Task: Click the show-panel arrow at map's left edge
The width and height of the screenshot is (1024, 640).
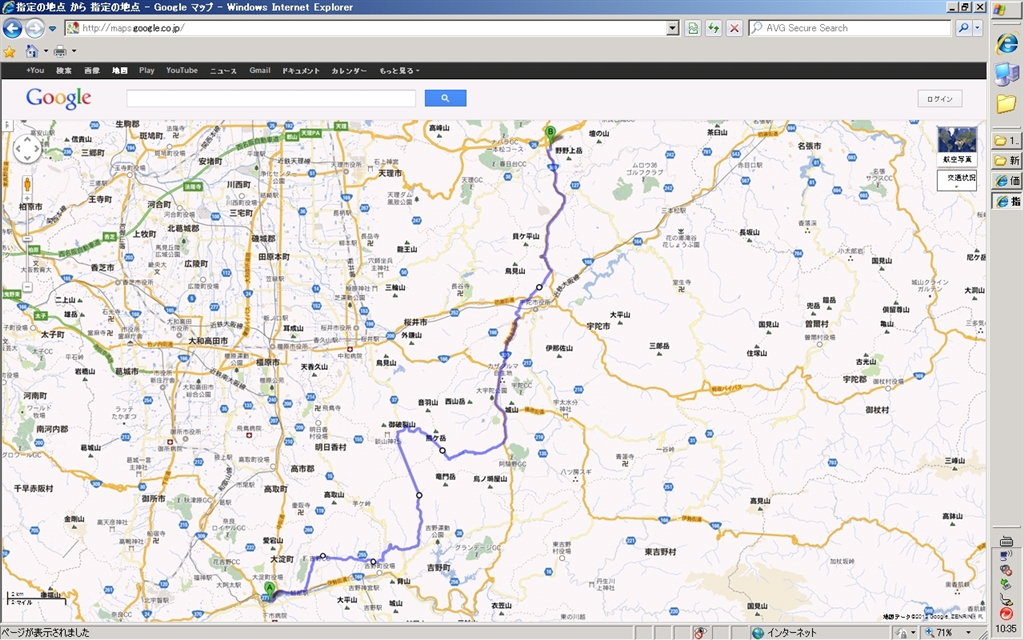Action: [6, 125]
